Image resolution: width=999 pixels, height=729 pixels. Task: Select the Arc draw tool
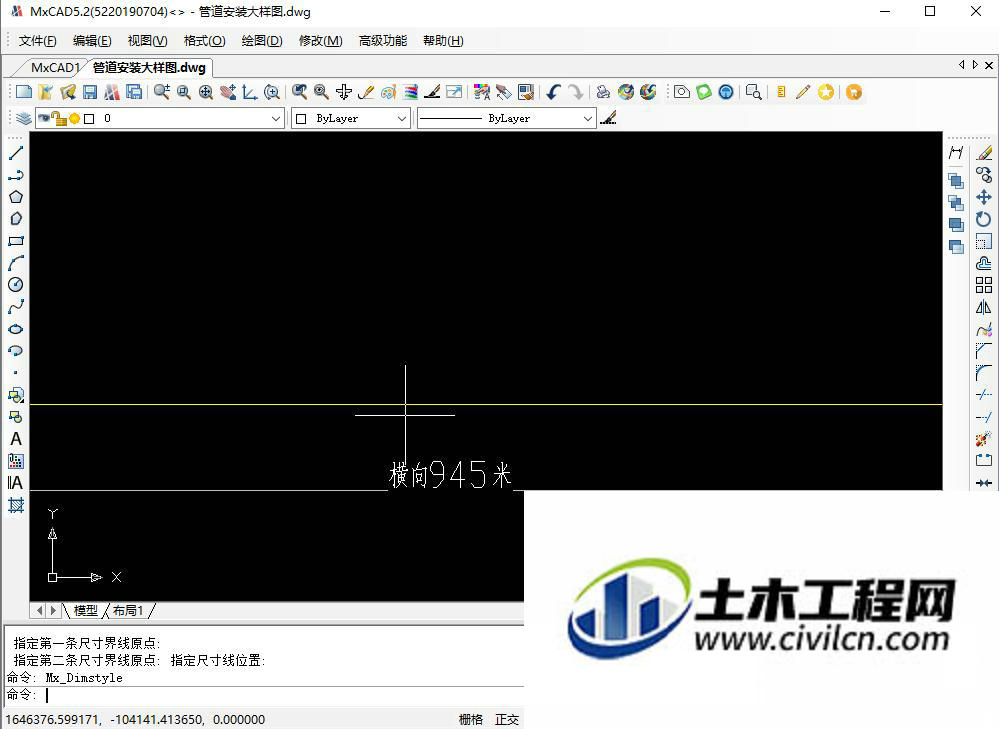coord(16,263)
